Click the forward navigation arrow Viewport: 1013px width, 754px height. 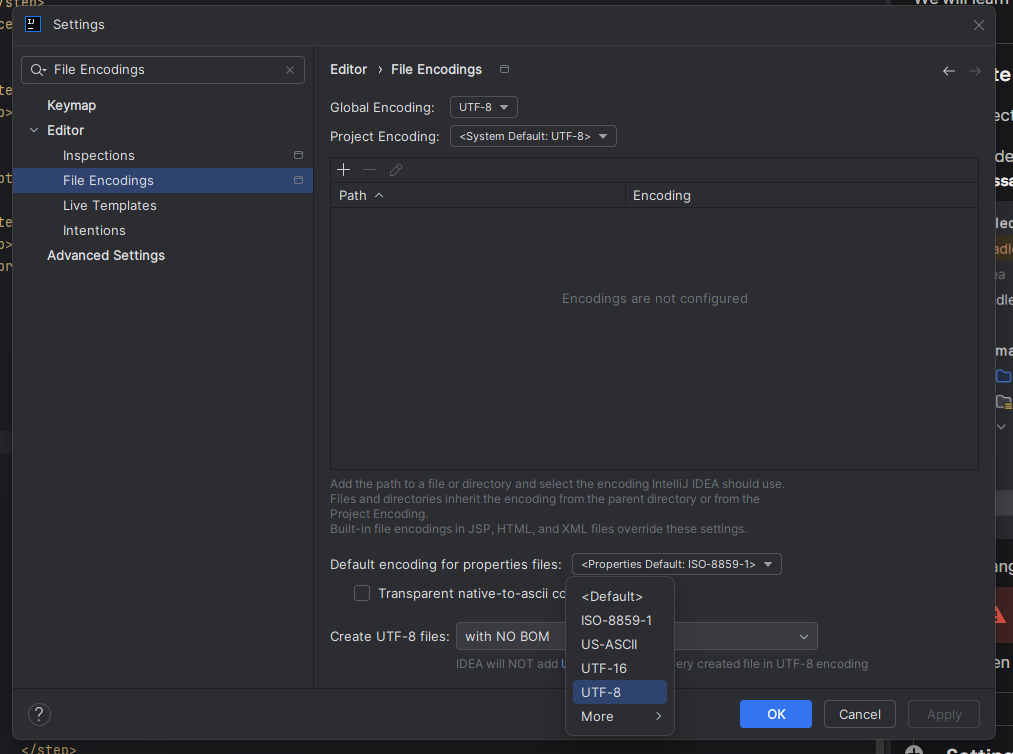click(x=975, y=70)
